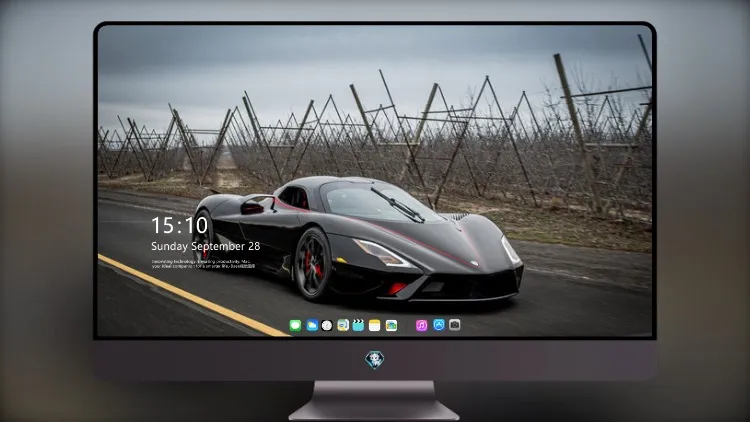Viewport: 750px width, 422px height.
Task: Open the blue App Store icon
Action: (x=439, y=325)
